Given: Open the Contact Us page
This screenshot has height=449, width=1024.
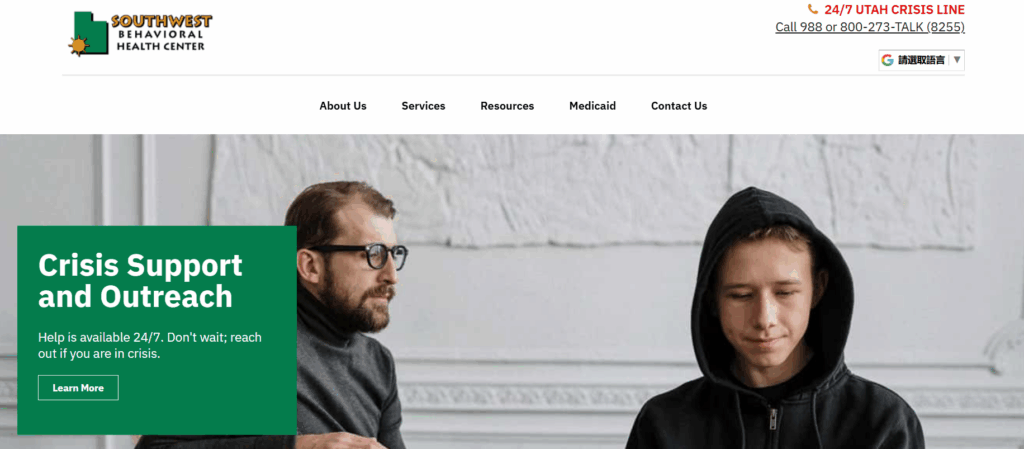Looking at the screenshot, I should pos(679,106).
